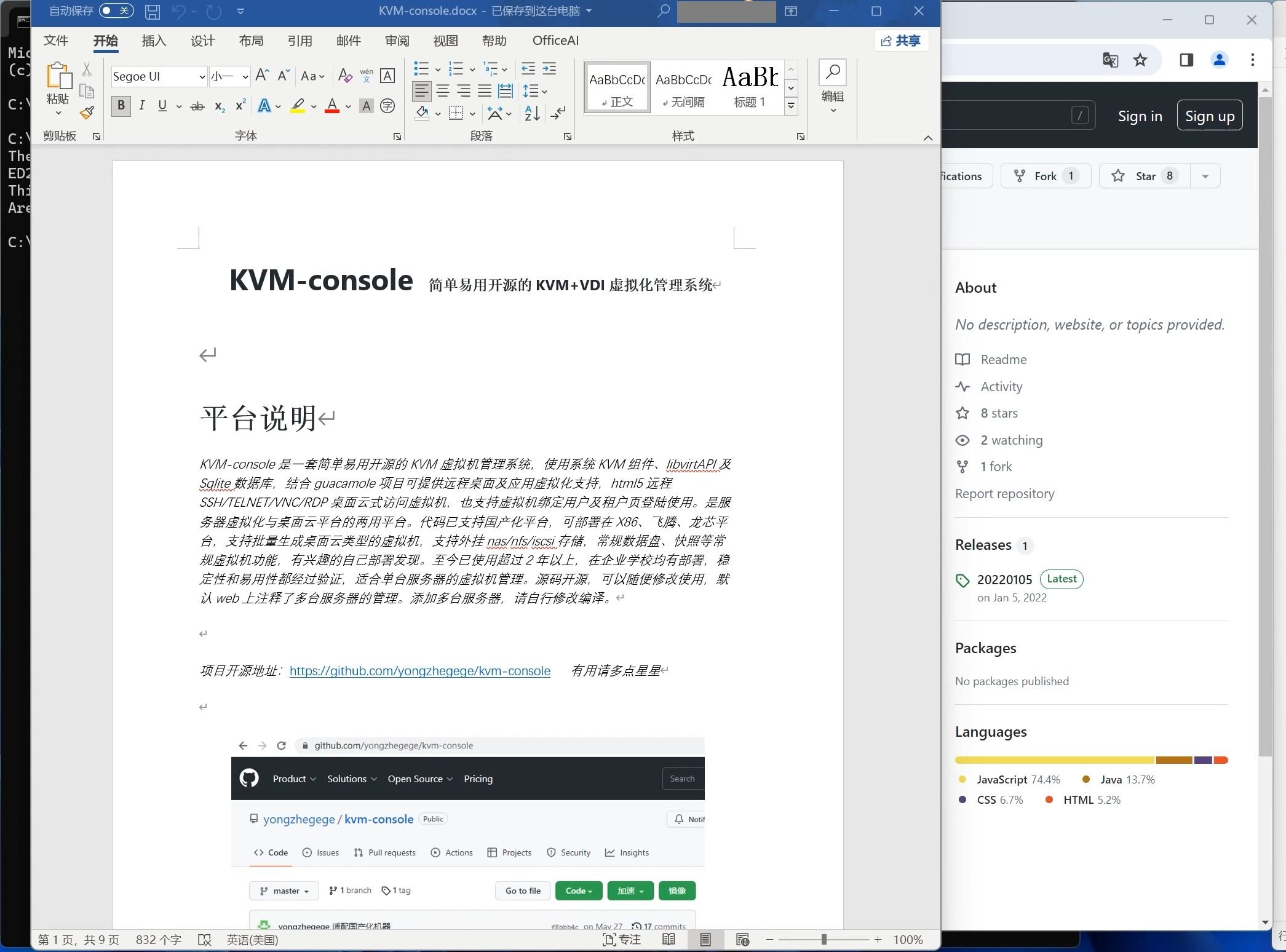Click the Show paragraph marks icon

tap(558, 113)
